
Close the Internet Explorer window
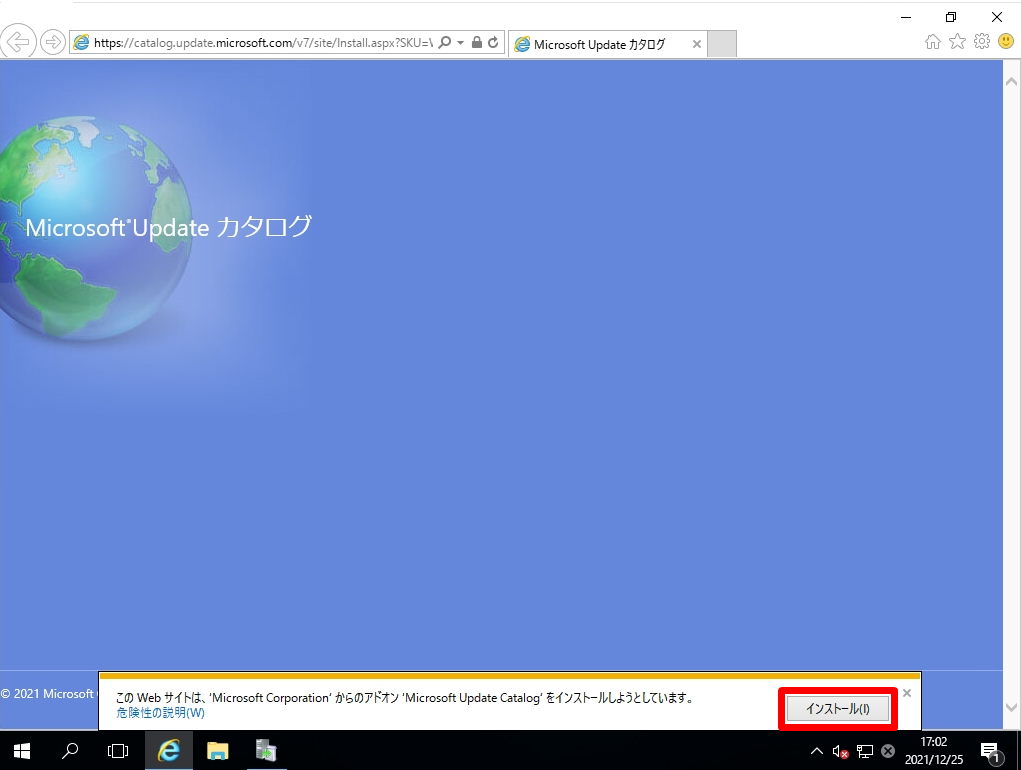click(x=996, y=18)
